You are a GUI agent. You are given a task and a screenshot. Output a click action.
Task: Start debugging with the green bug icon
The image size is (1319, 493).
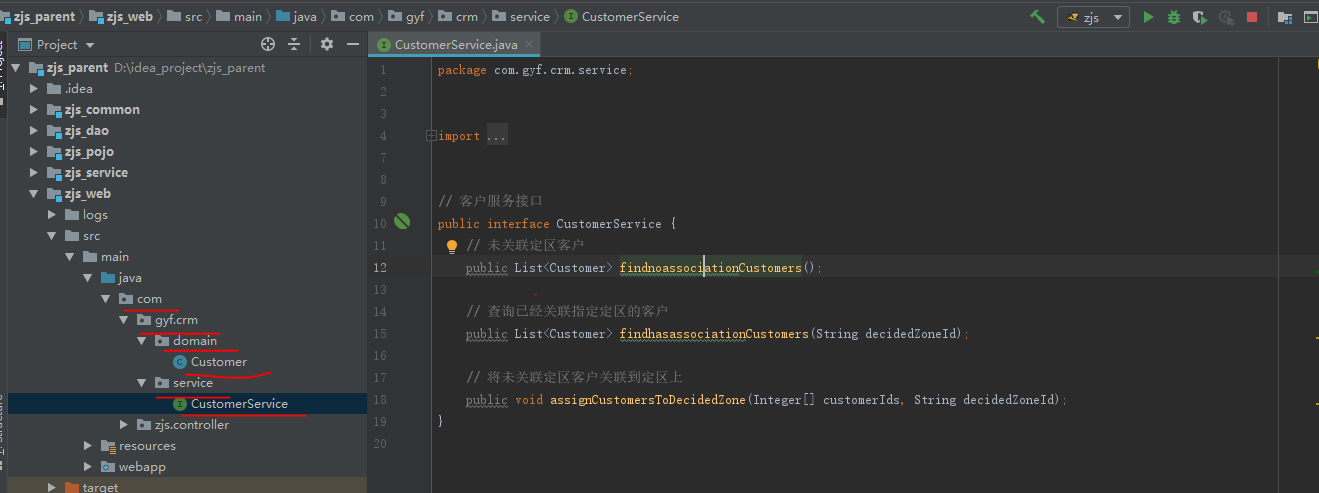(x=1174, y=17)
